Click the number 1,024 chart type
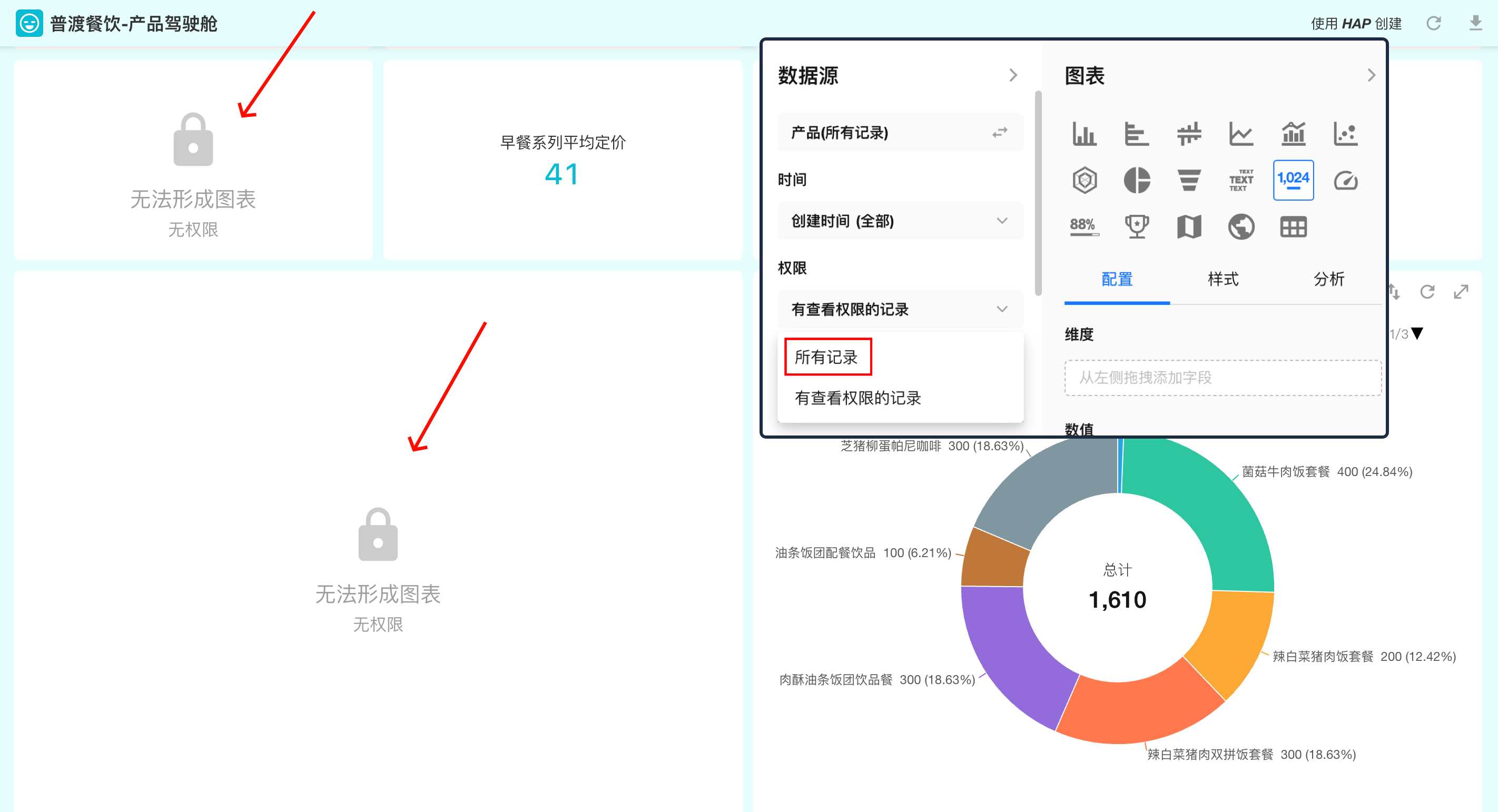This screenshot has width=1498, height=812. pos(1293,180)
